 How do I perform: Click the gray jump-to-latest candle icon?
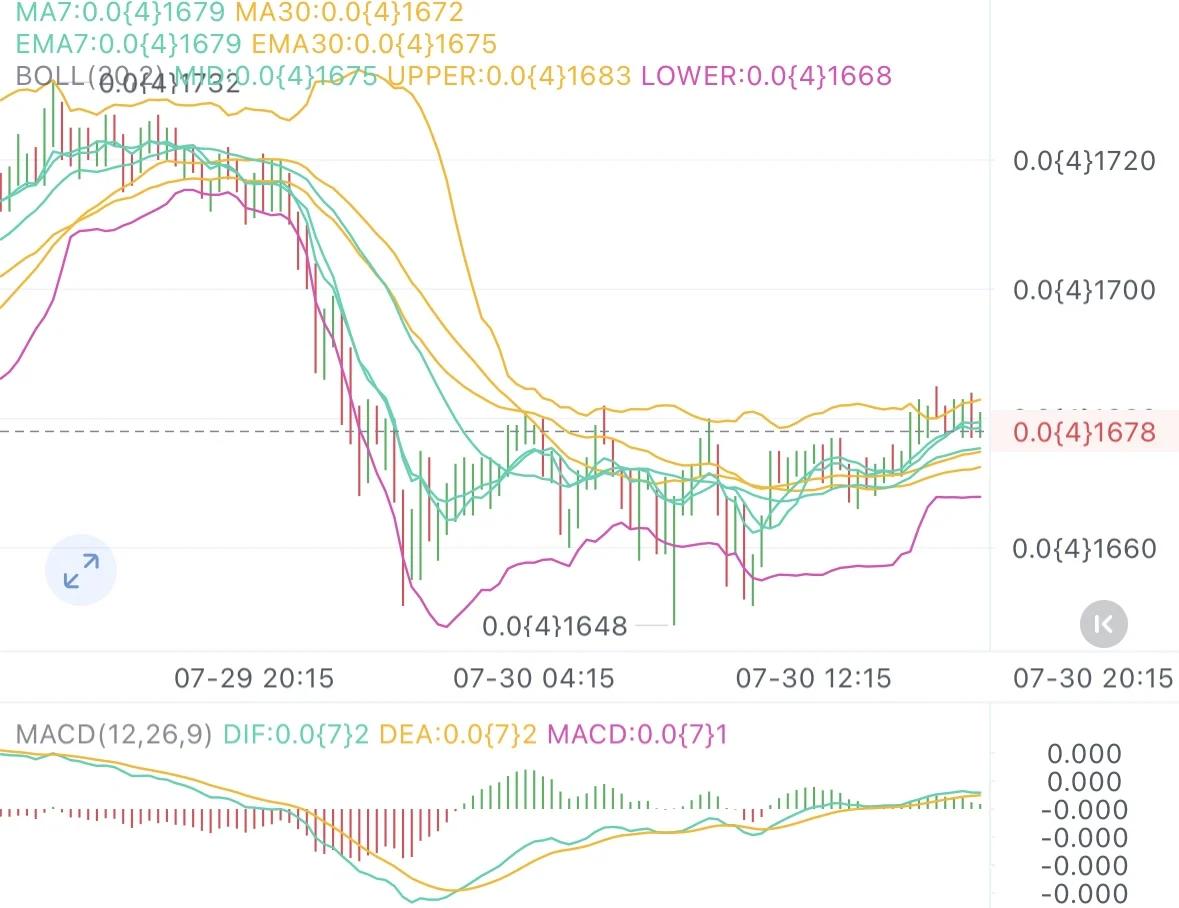pos(1103,624)
